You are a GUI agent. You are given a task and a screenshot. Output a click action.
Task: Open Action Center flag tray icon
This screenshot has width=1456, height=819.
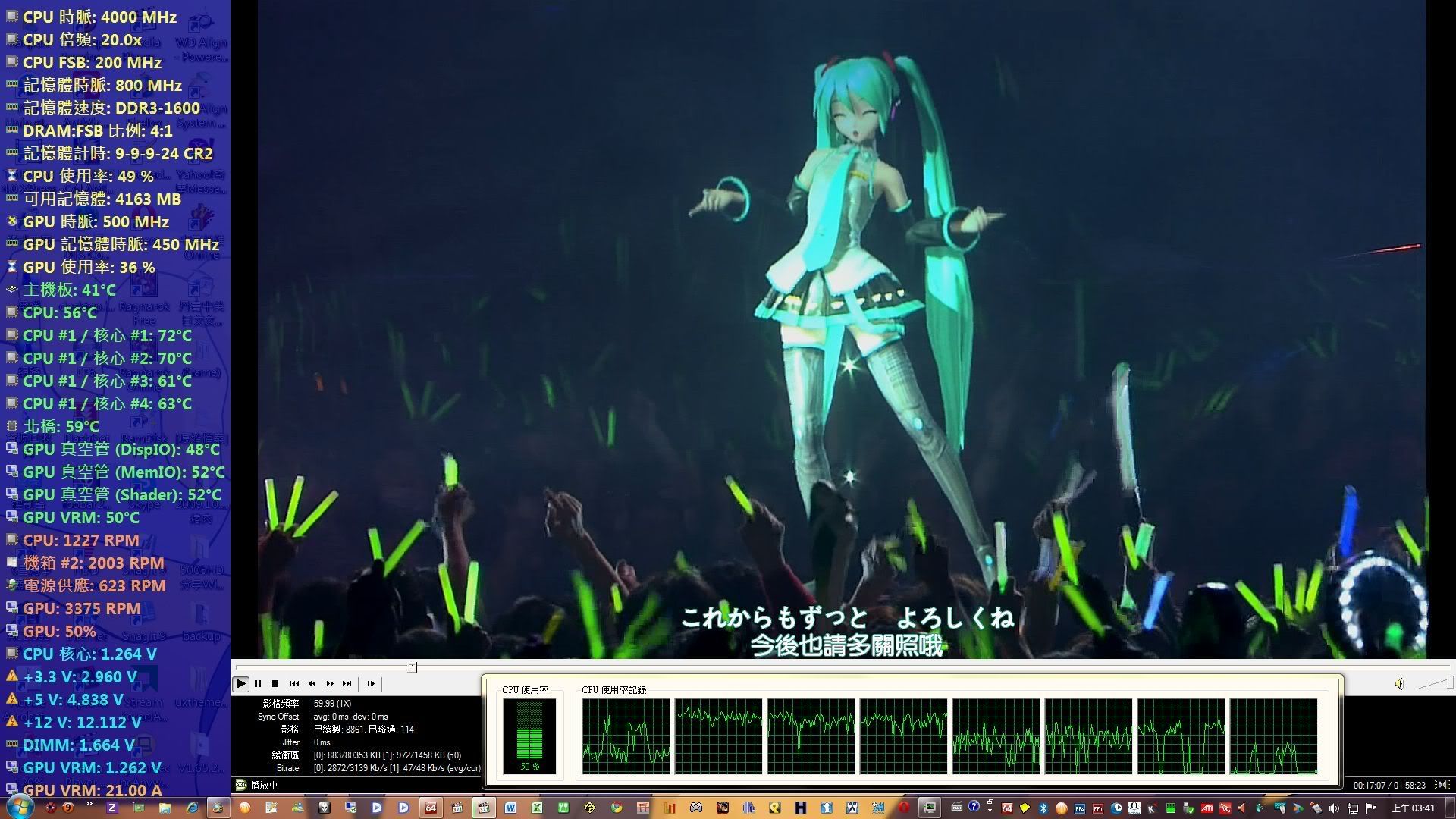[1370, 808]
